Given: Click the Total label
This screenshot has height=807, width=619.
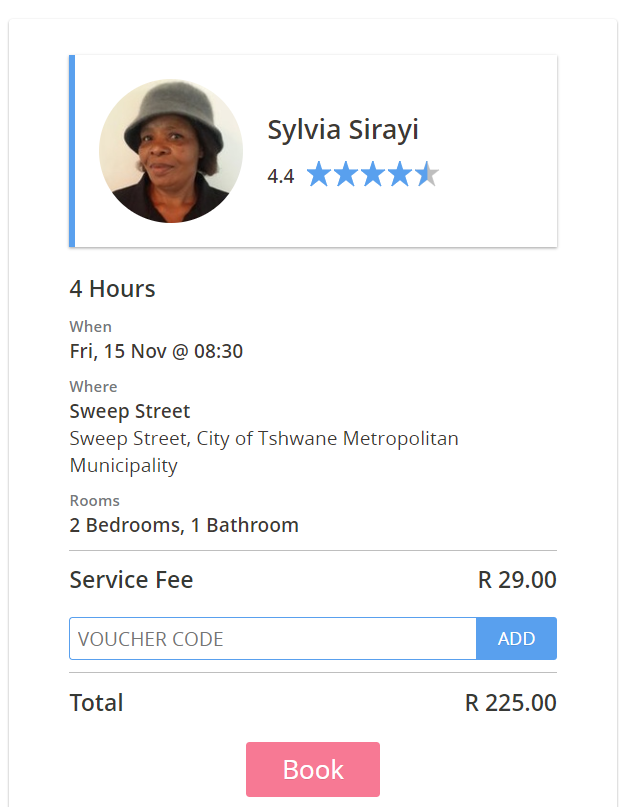Looking at the screenshot, I should click(96, 703).
